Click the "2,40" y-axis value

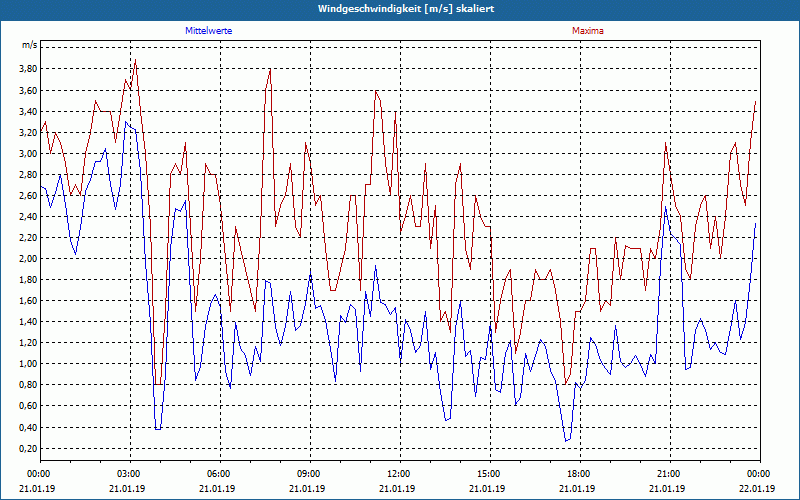click(29, 217)
